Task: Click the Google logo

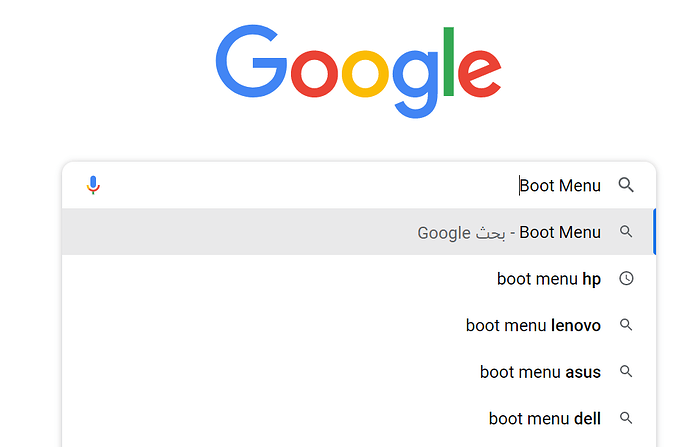Action: (x=357, y=68)
